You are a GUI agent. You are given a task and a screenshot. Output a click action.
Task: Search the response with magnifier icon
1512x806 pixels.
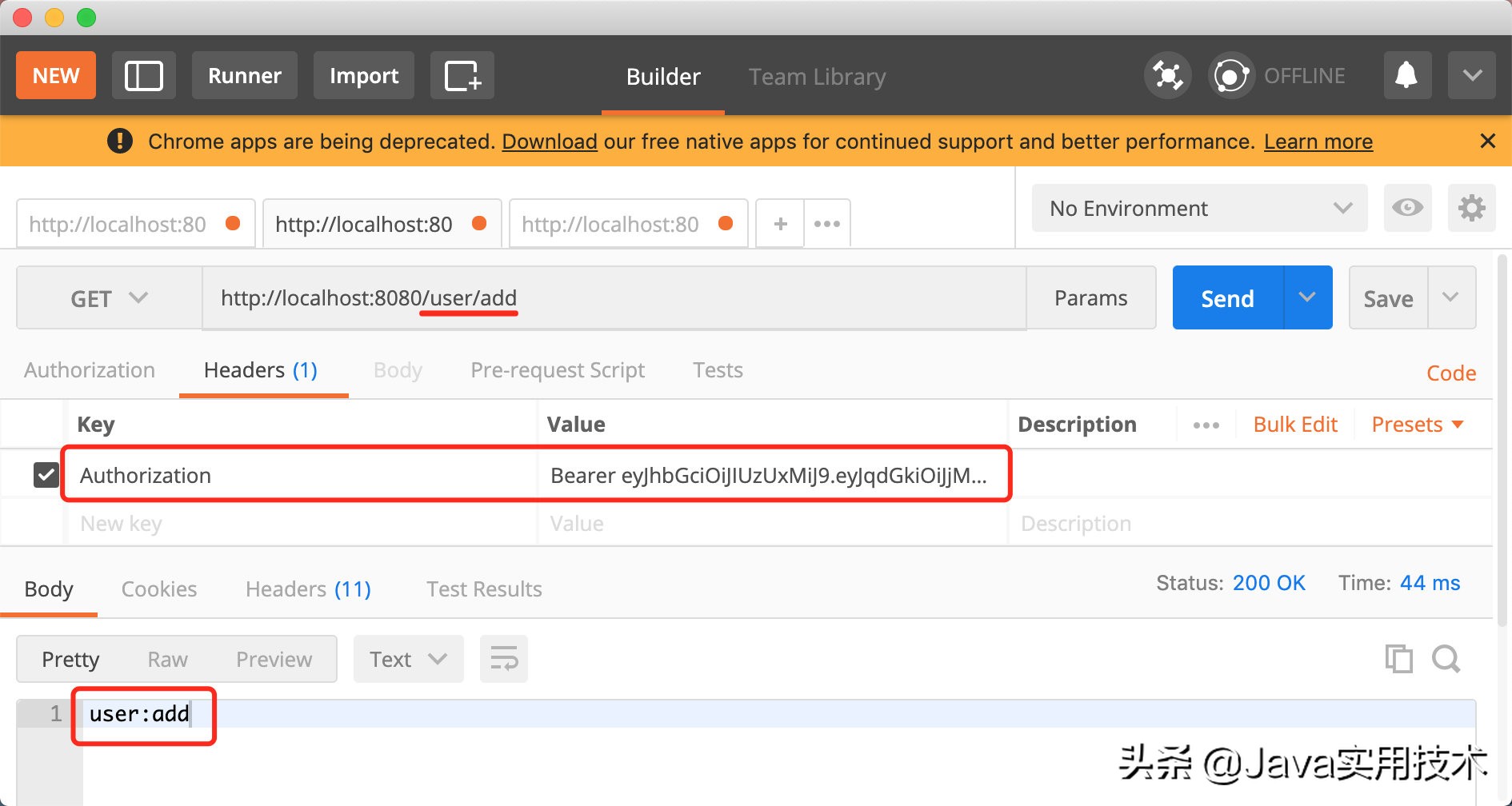click(1446, 659)
